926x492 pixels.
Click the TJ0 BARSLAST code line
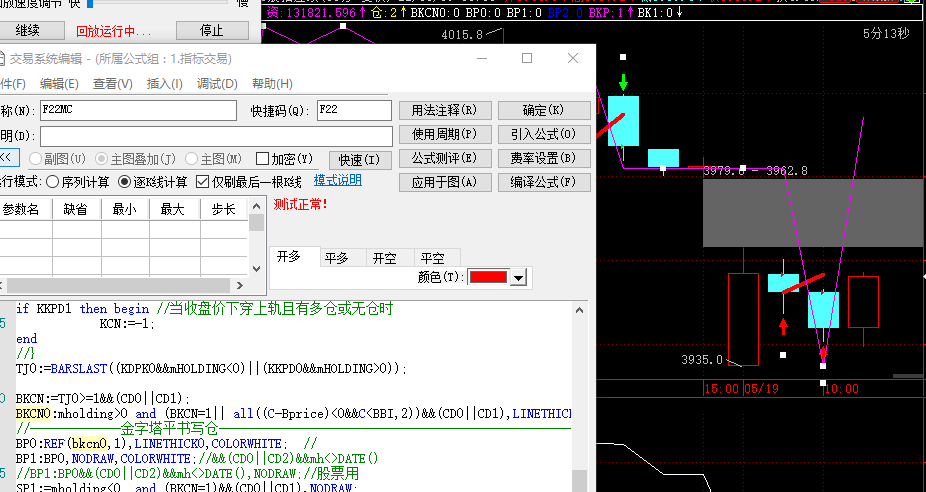coord(211,369)
